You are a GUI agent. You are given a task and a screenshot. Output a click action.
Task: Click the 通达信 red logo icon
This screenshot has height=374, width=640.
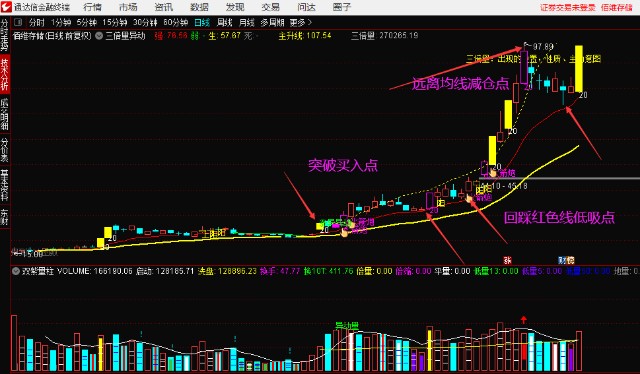click(x=6, y=7)
